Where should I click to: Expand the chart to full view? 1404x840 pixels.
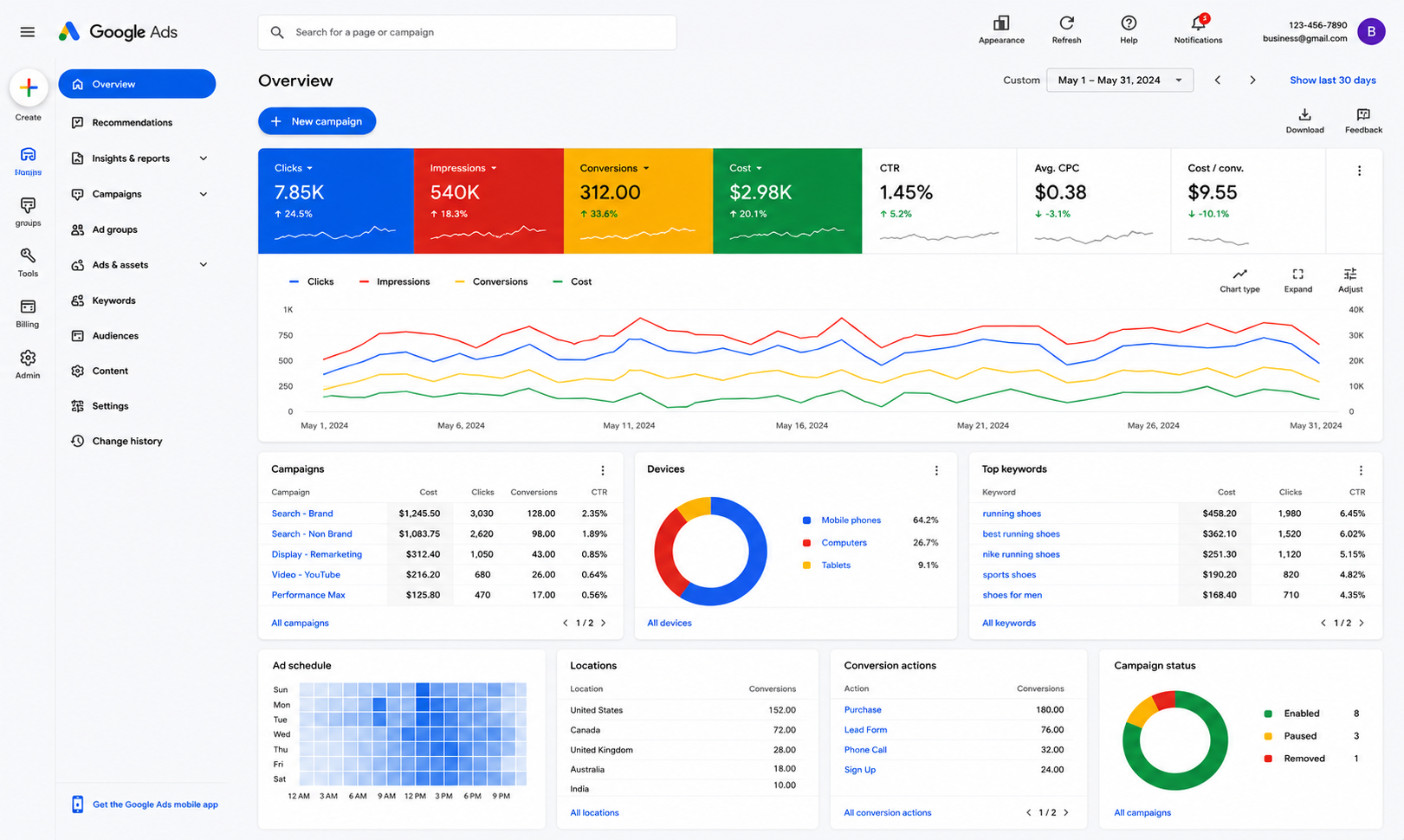(x=1297, y=281)
